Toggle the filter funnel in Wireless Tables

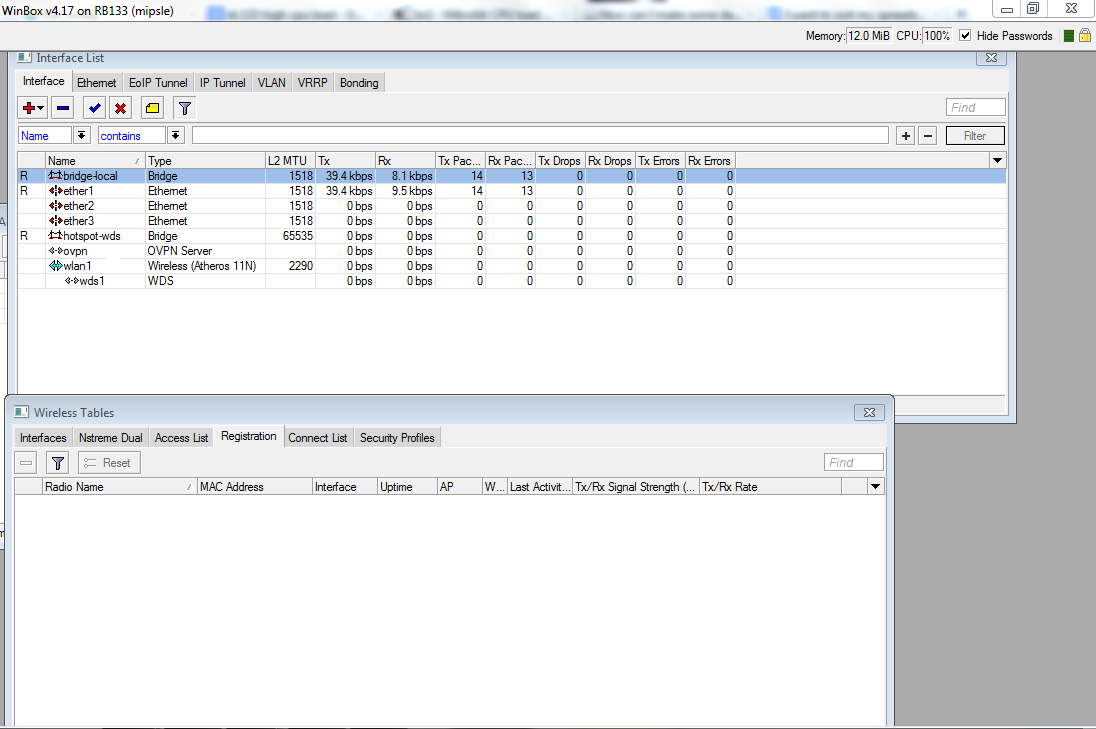tap(57, 462)
